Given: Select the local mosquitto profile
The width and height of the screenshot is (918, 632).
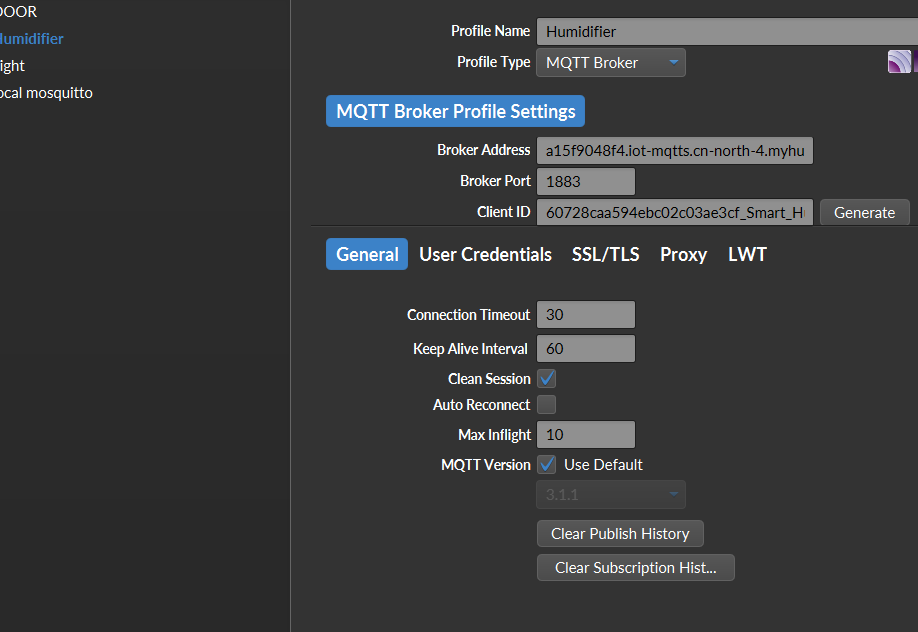Looking at the screenshot, I should pos(46,93).
